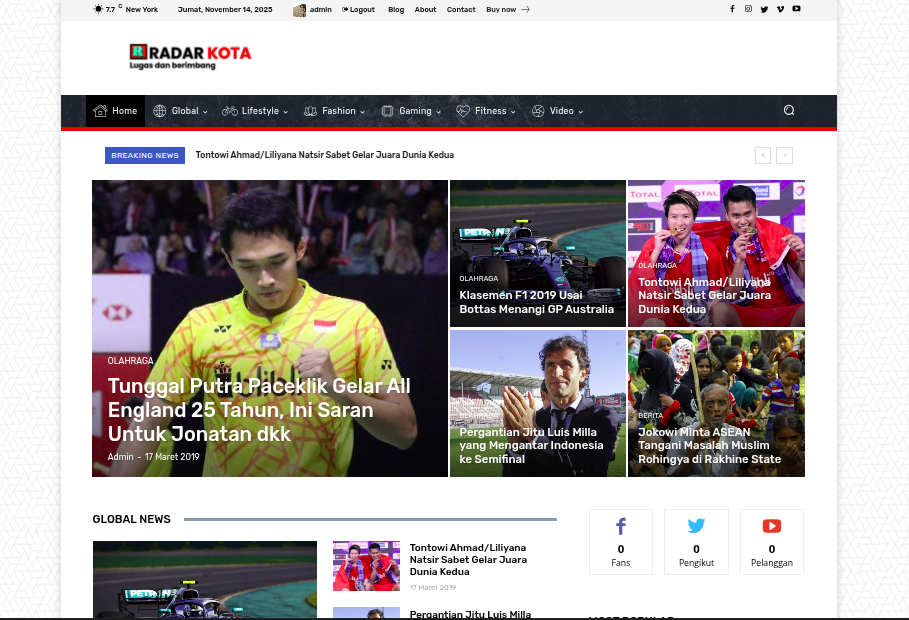This screenshot has width=909, height=620.
Task: Open the Klasemen F1 2019 article thumbnail
Action: [538, 253]
